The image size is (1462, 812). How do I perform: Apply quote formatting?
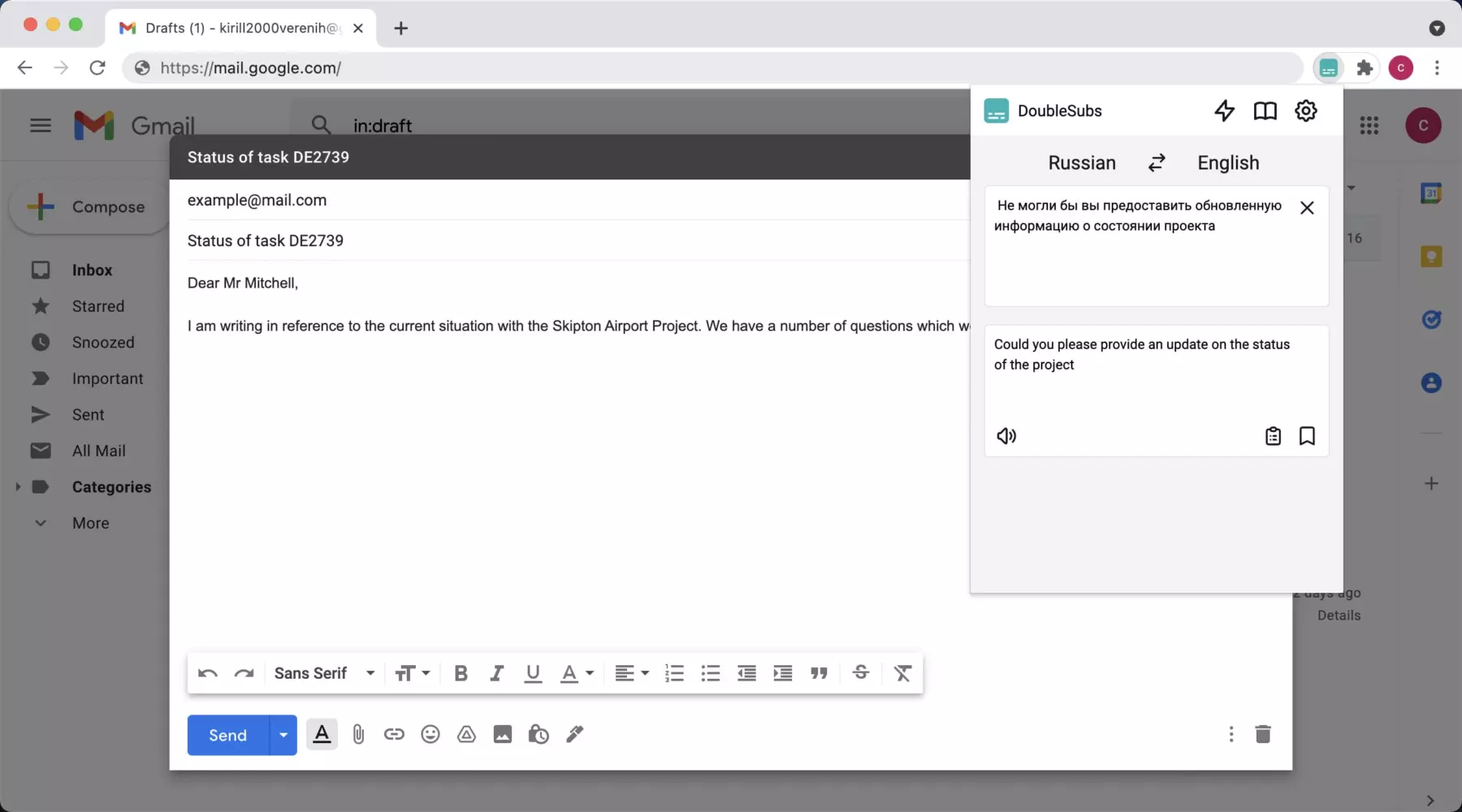click(x=819, y=673)
